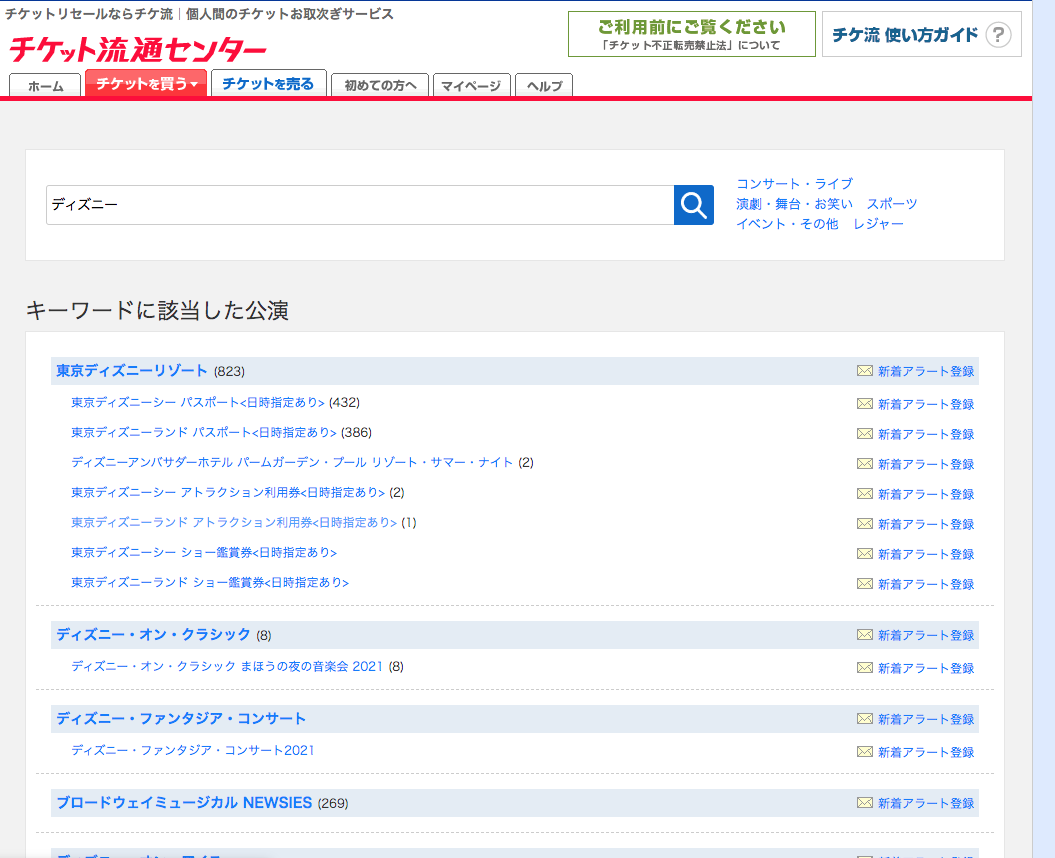
Task: Click 新着アラート登録 text for まほうの夜の音楽会 row
Action: [926, 668]
